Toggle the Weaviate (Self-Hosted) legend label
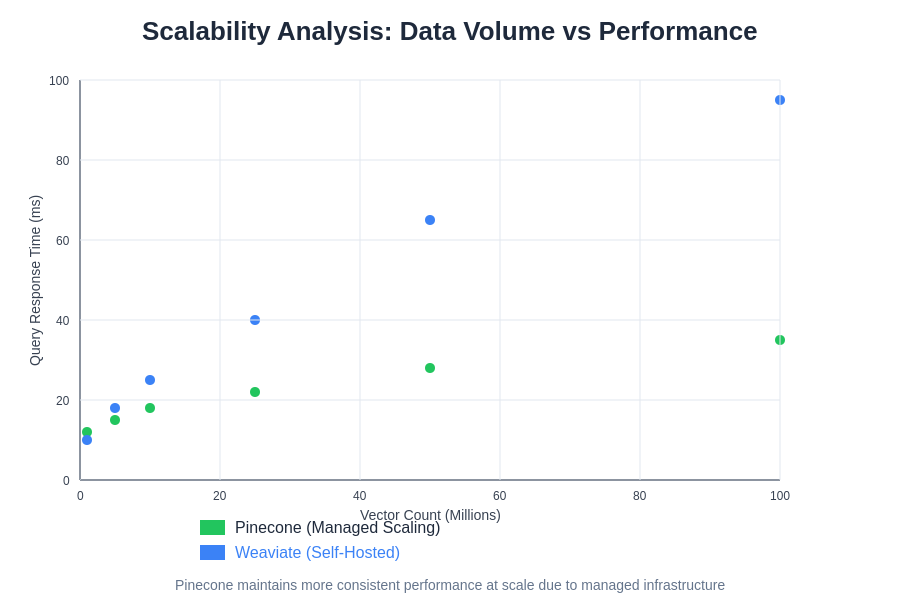 click(x=317, y=553)
